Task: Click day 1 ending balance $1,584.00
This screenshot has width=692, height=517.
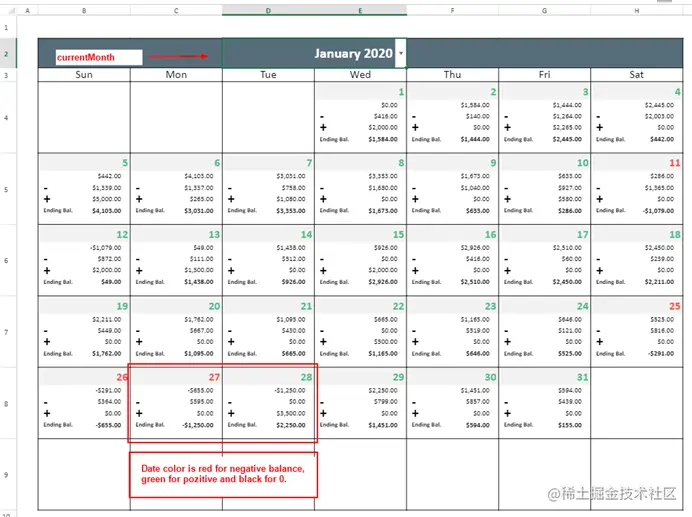Action: point(383,139)
